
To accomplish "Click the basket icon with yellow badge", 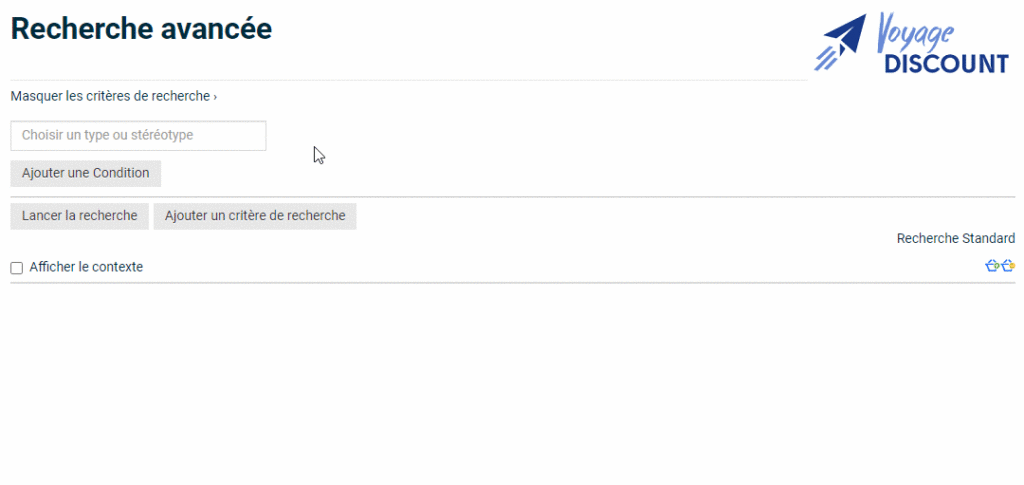I will (1008, 266).
